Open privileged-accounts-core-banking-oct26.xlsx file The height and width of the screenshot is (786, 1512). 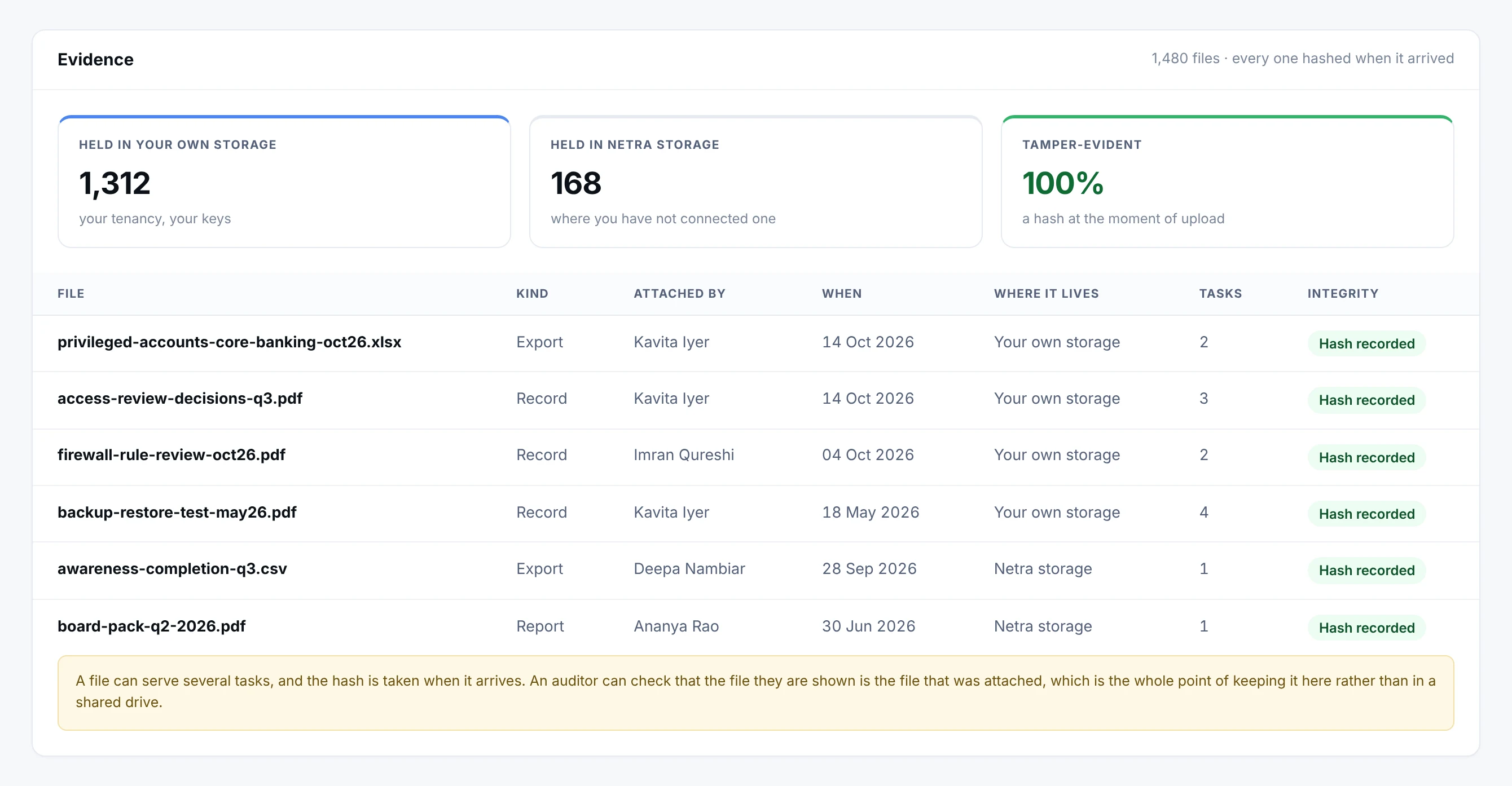click(229, 342)
